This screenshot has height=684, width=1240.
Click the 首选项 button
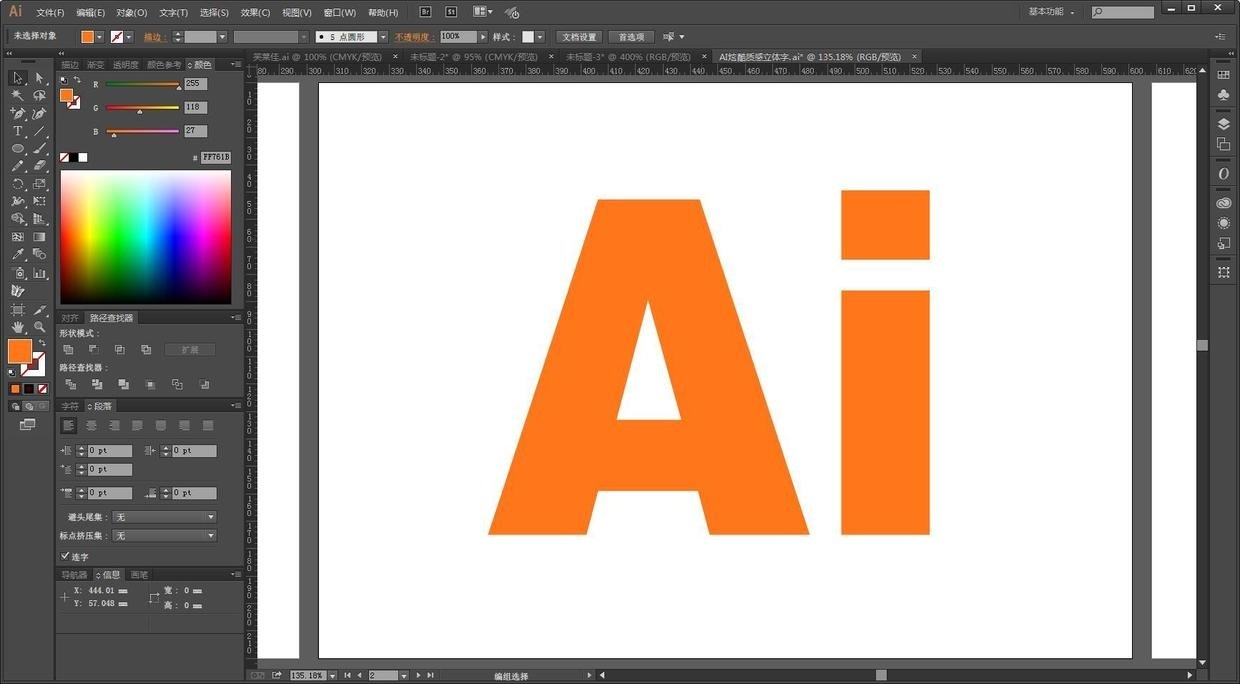click(630, 37)
